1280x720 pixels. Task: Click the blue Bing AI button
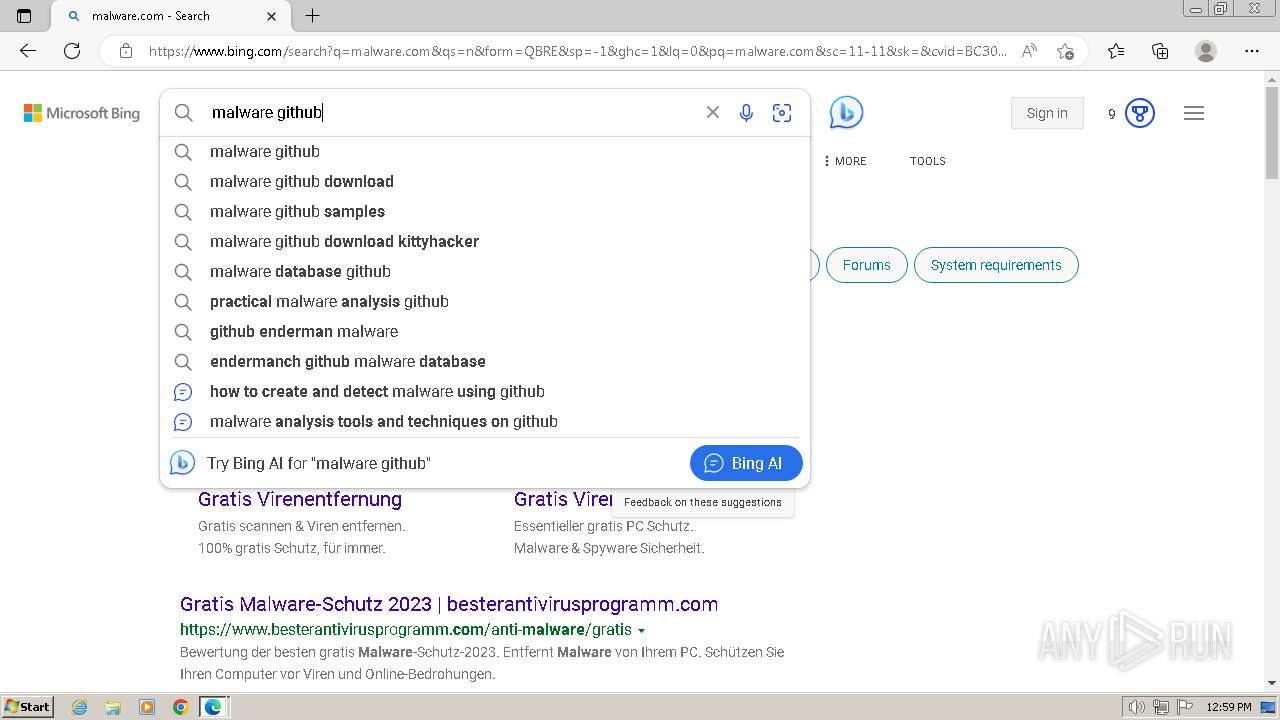coord(746,463)
